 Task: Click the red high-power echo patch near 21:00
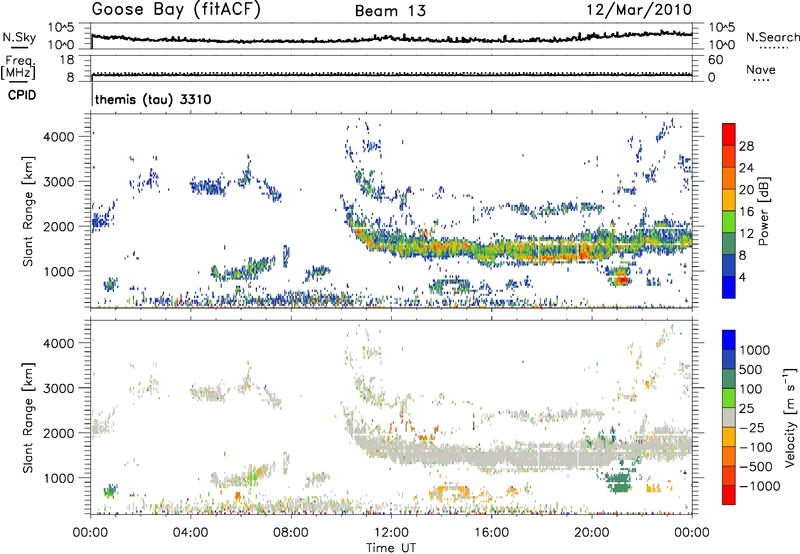pos(622,279)
